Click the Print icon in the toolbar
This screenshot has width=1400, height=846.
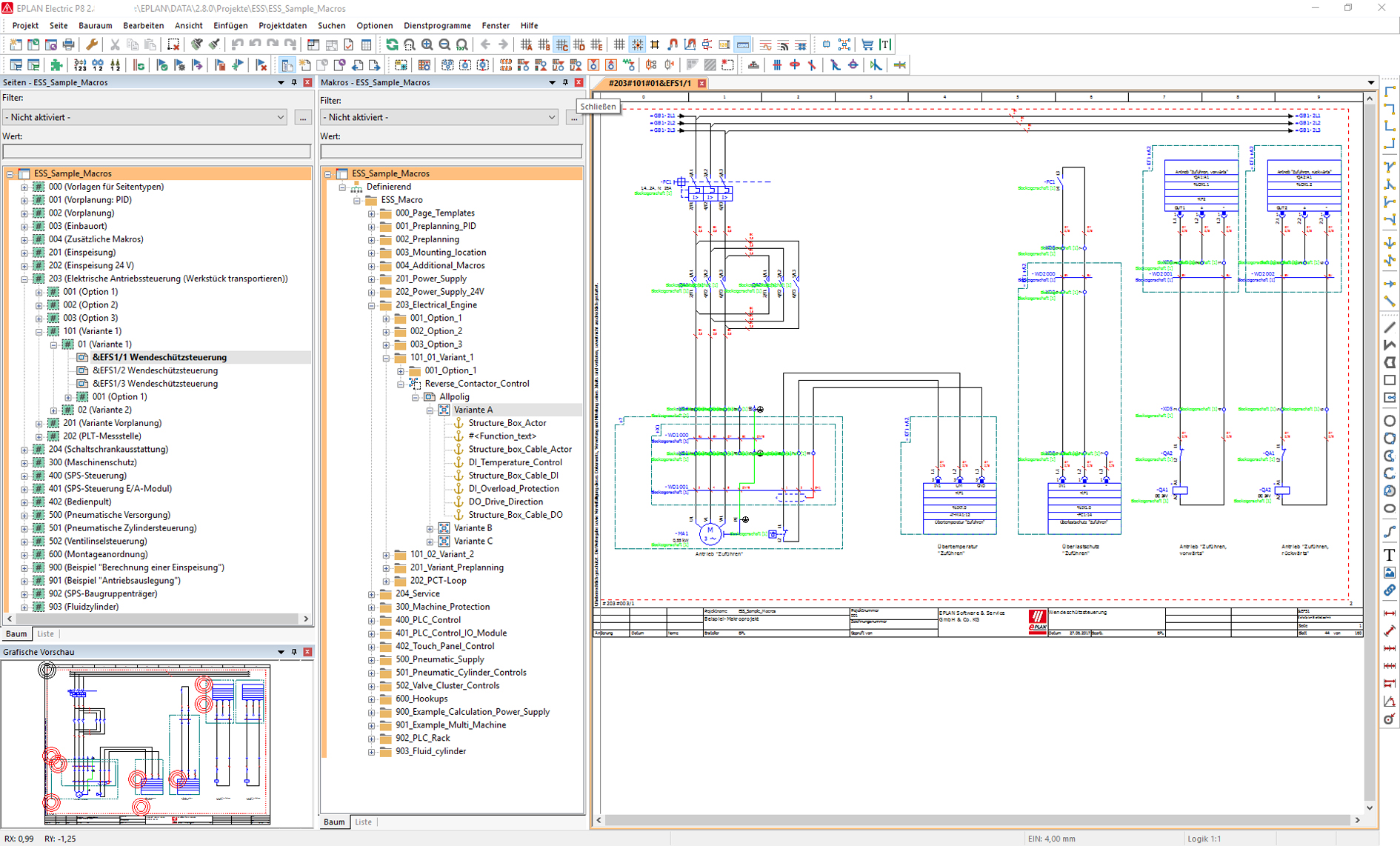click(x=68, y=45)
